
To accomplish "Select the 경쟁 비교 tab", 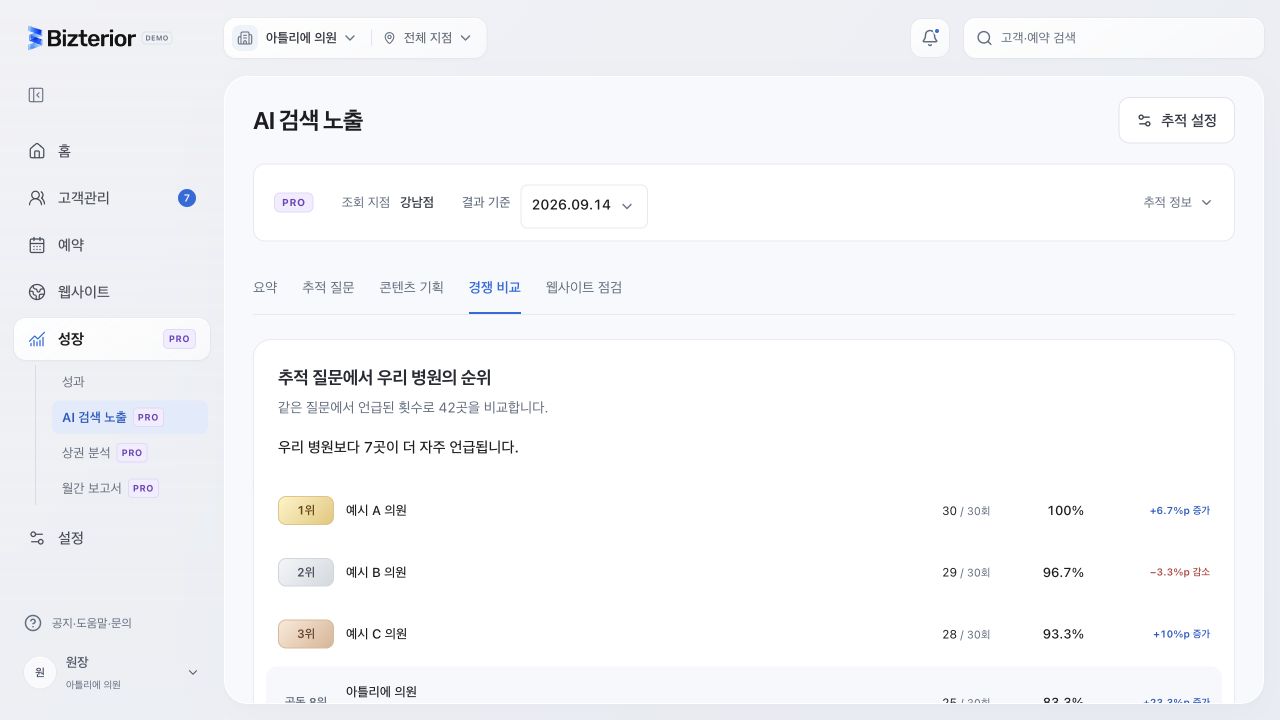I will [495, 288].
